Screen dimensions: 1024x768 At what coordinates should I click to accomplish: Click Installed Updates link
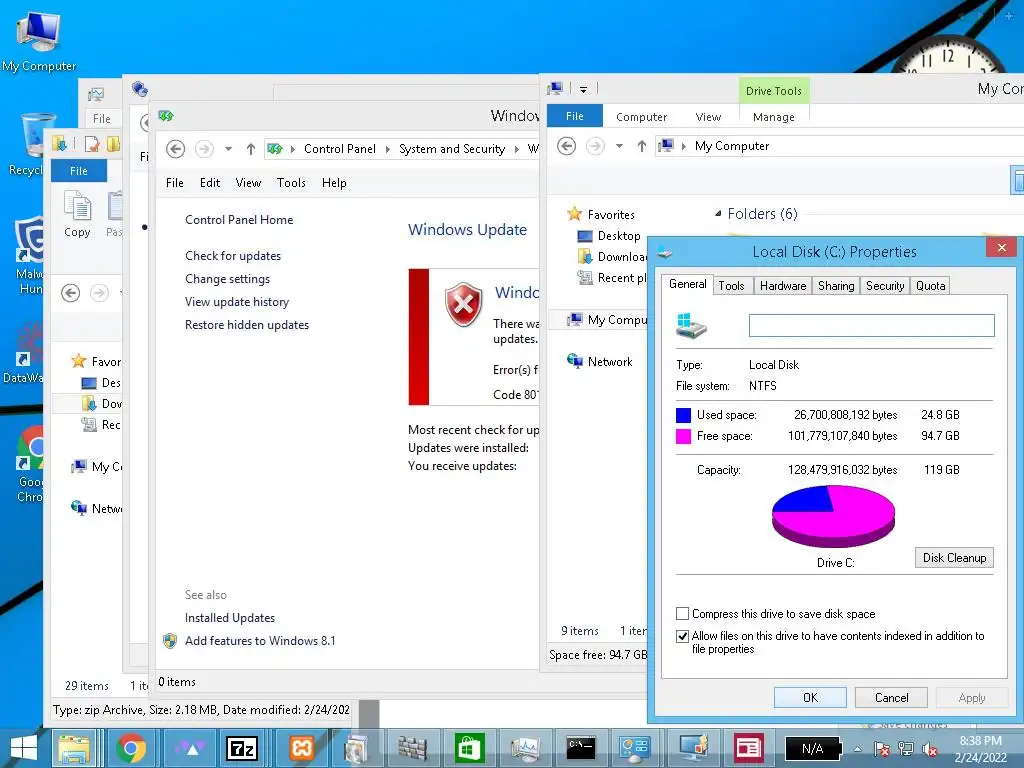[x=229, y=618]
